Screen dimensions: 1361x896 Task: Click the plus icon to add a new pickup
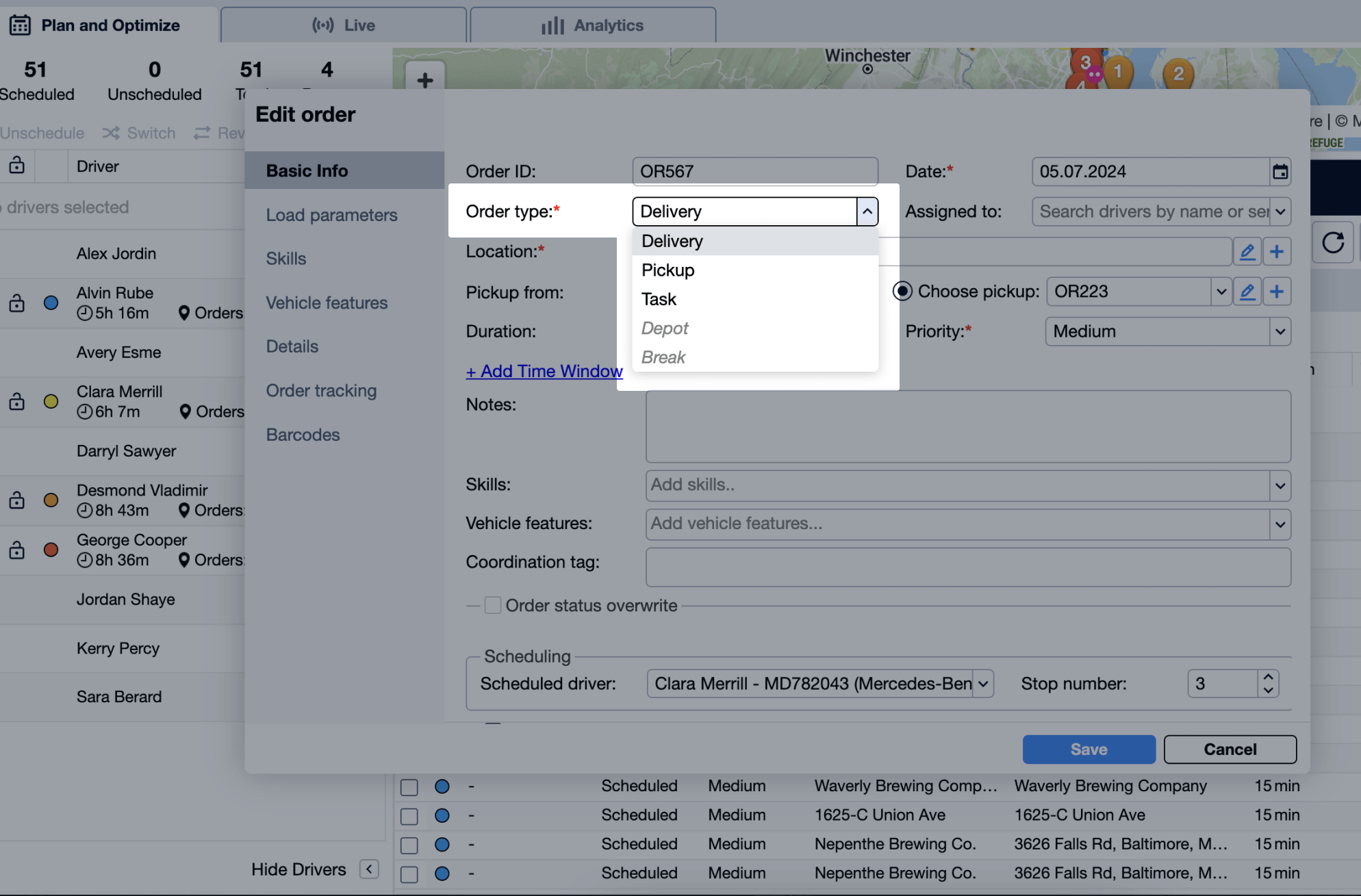(1277, 291)
